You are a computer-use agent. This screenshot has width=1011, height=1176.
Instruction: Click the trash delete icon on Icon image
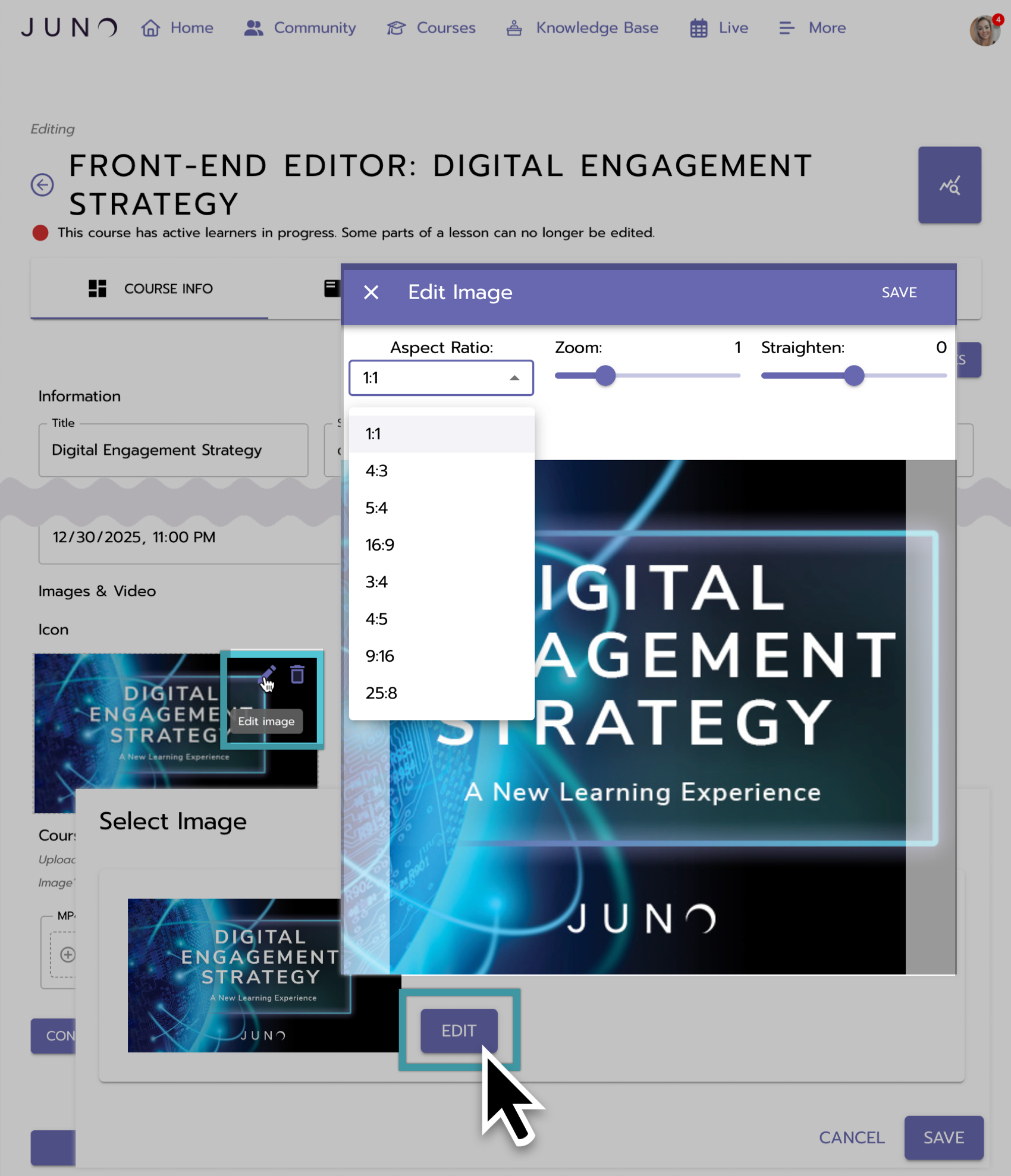[x=297, y=675]
